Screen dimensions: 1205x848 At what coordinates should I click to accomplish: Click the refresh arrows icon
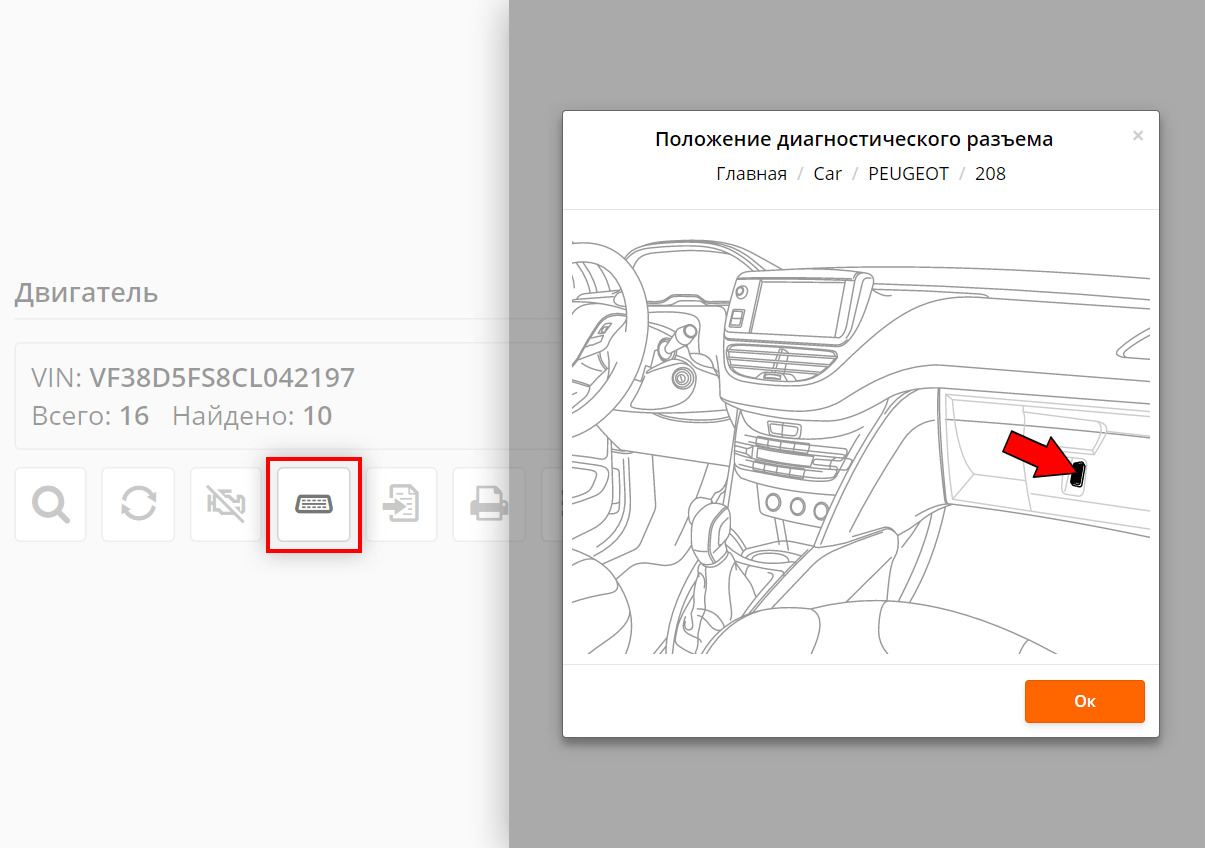coord(138,505)
